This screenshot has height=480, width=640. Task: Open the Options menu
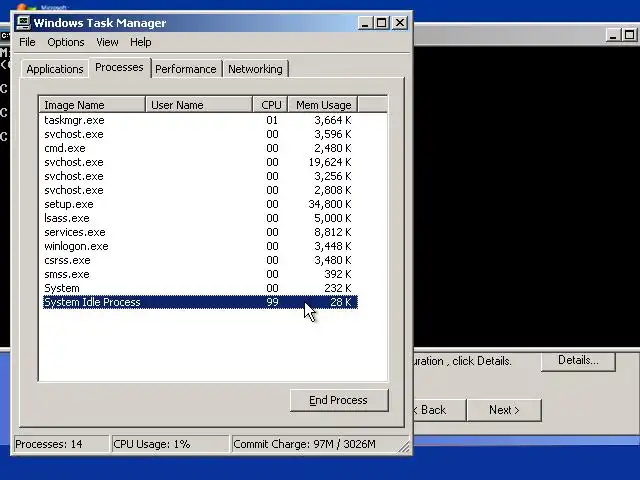click(66, 42)
